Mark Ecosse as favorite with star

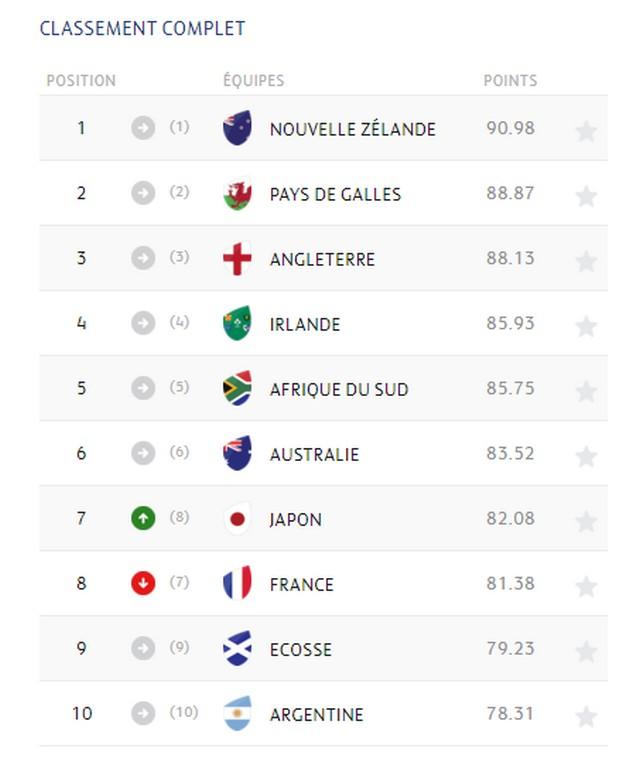[586, 652]
